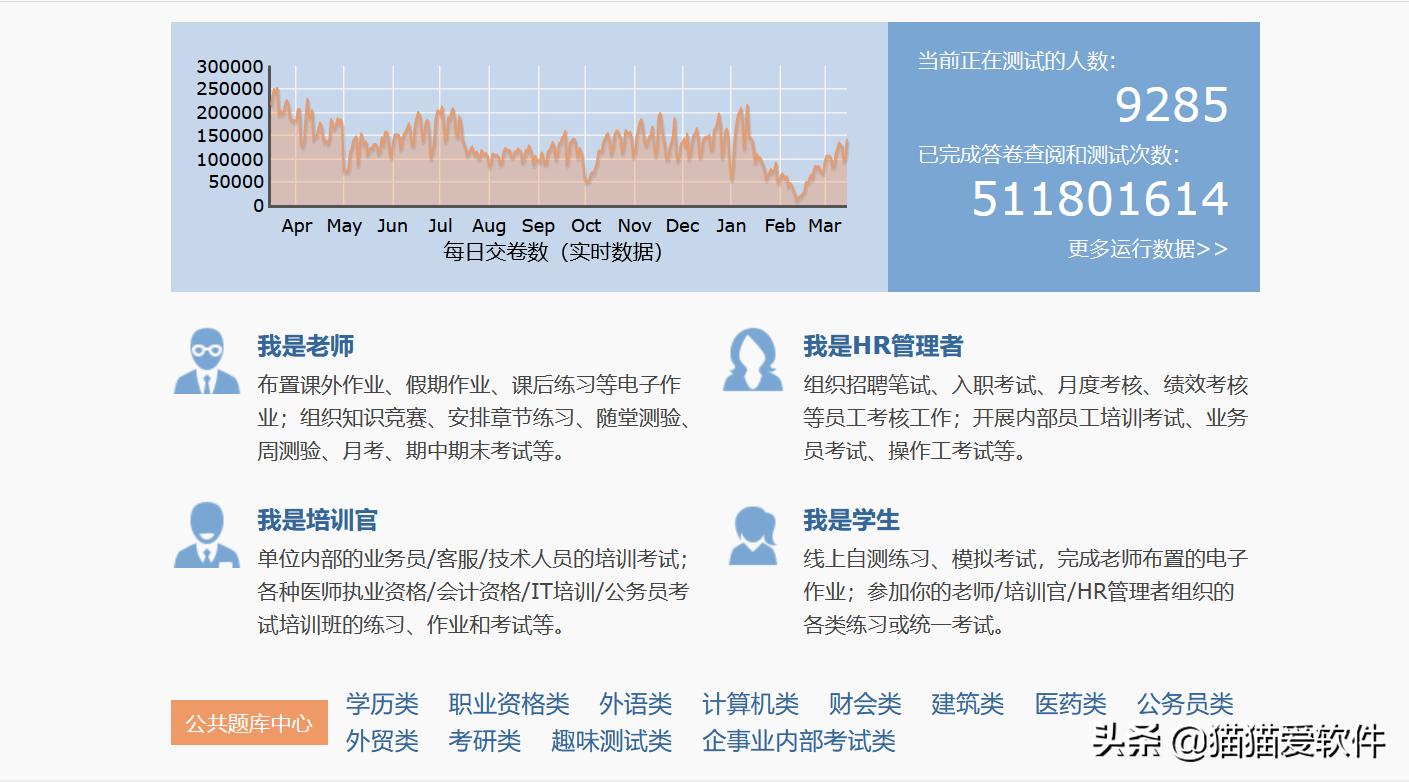Image resolution: width=1409 pixels, height=782 pixels.
Task: Open the 考研类 category
Action: click(485, 742)
